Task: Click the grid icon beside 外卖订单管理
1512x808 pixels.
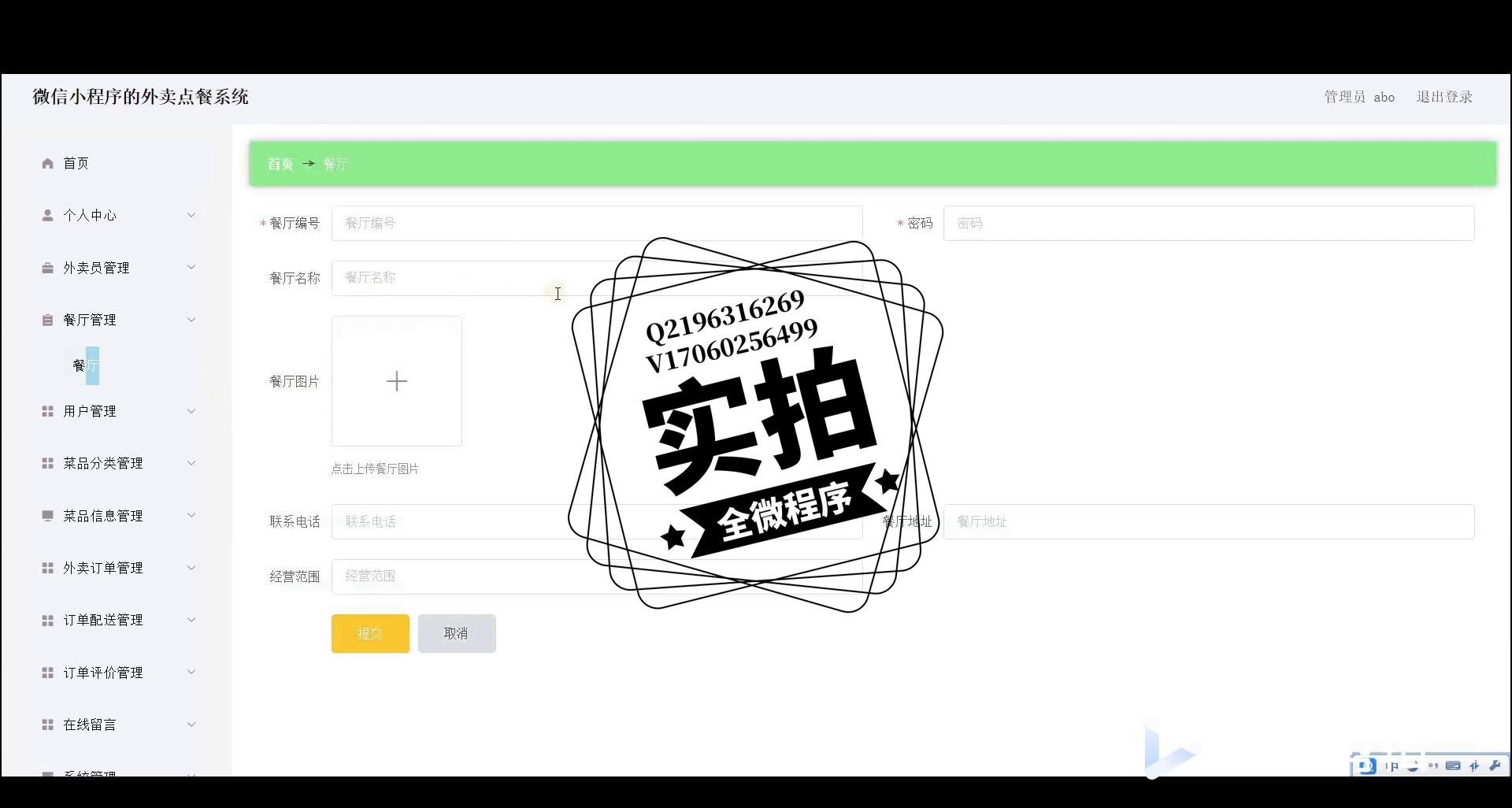Action: [47, 568]
